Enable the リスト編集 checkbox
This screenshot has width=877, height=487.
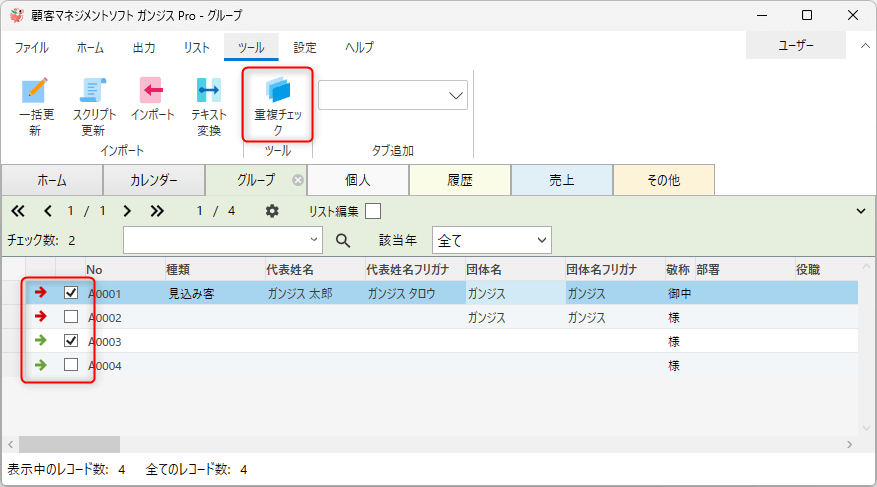pyautogui.click(x=372, y=211)
